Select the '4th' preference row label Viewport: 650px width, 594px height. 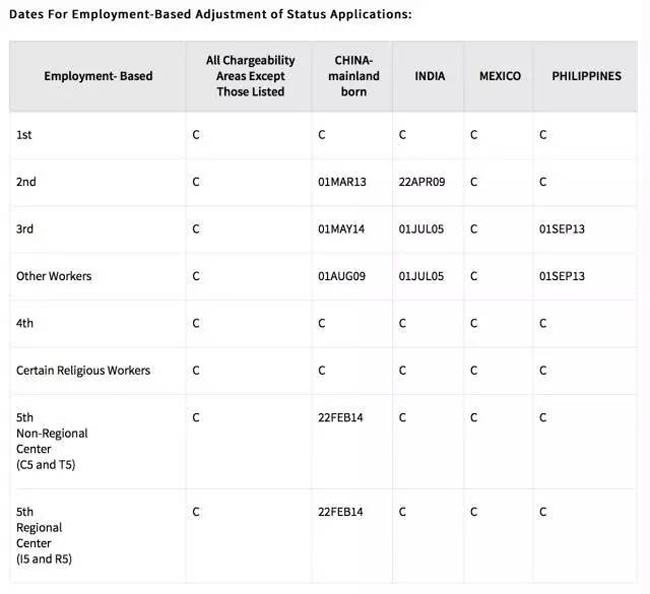tap(25, 323)
